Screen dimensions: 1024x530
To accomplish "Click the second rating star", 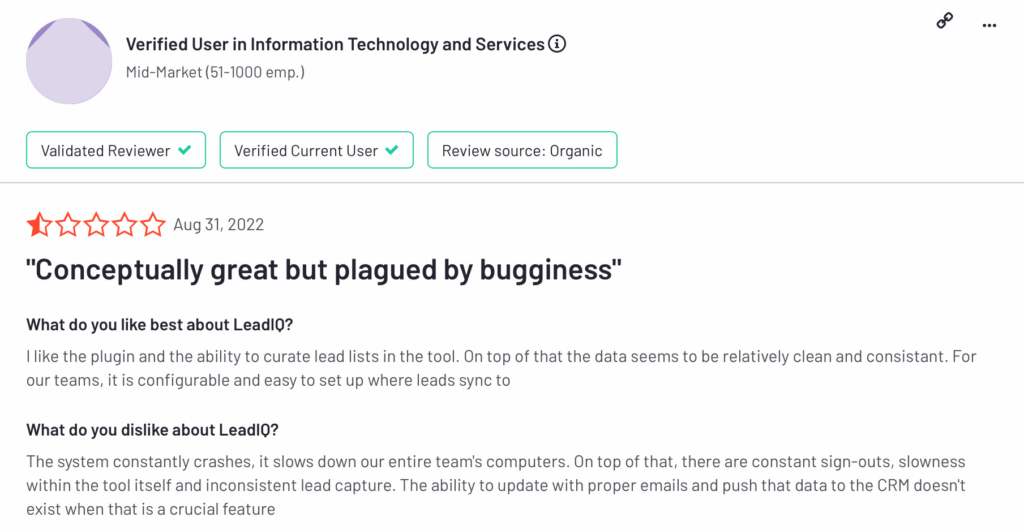I will [x=67, y=224].
